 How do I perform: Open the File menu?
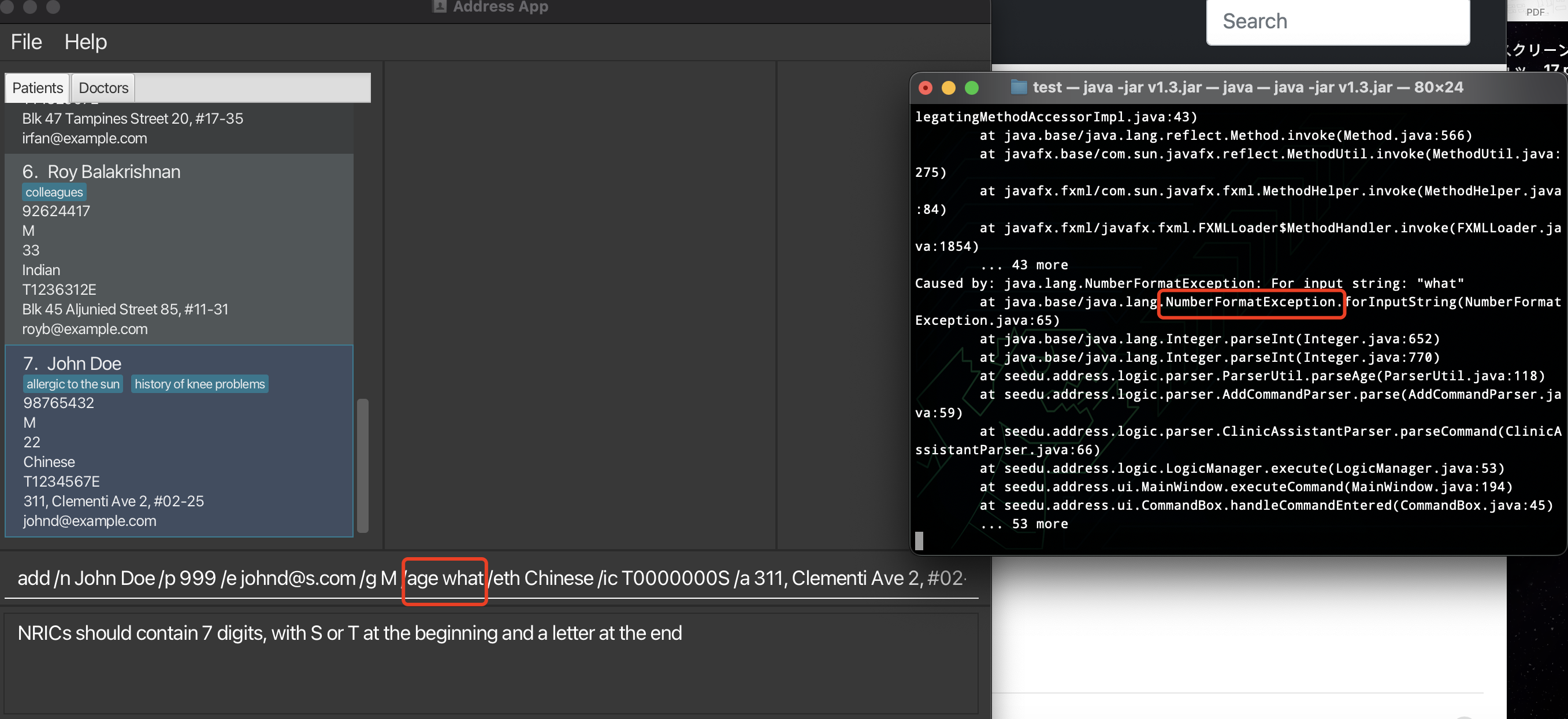pos(26,42)
